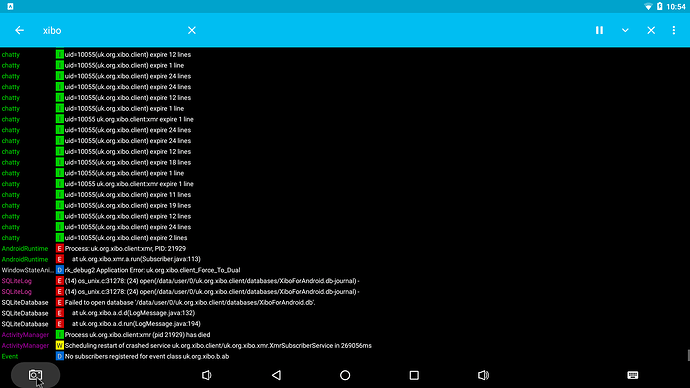Select the 'rk_debug2 Application Error' log line

point(152,270)
